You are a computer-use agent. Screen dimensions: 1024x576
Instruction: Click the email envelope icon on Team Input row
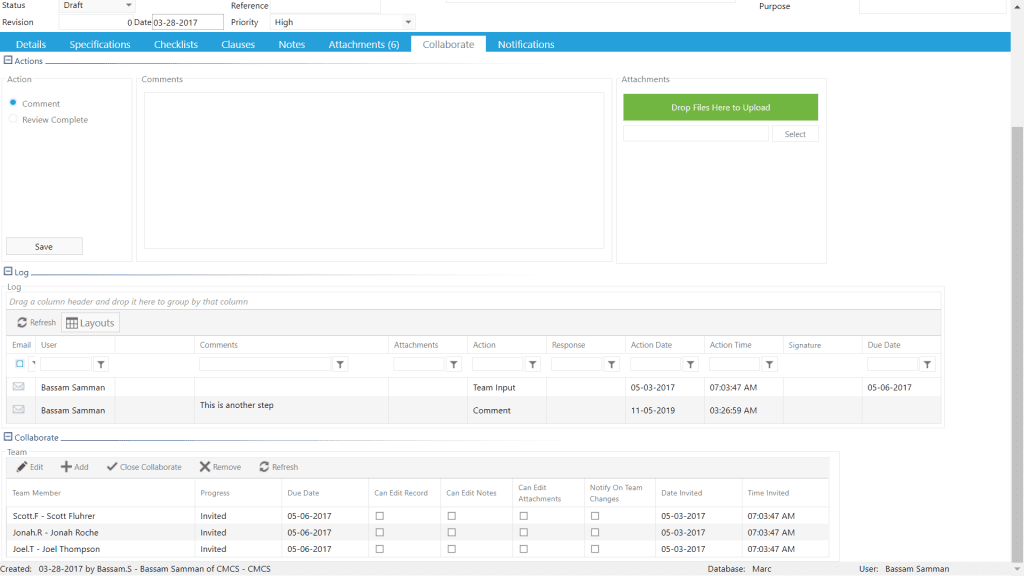click(x=18, y=387)
